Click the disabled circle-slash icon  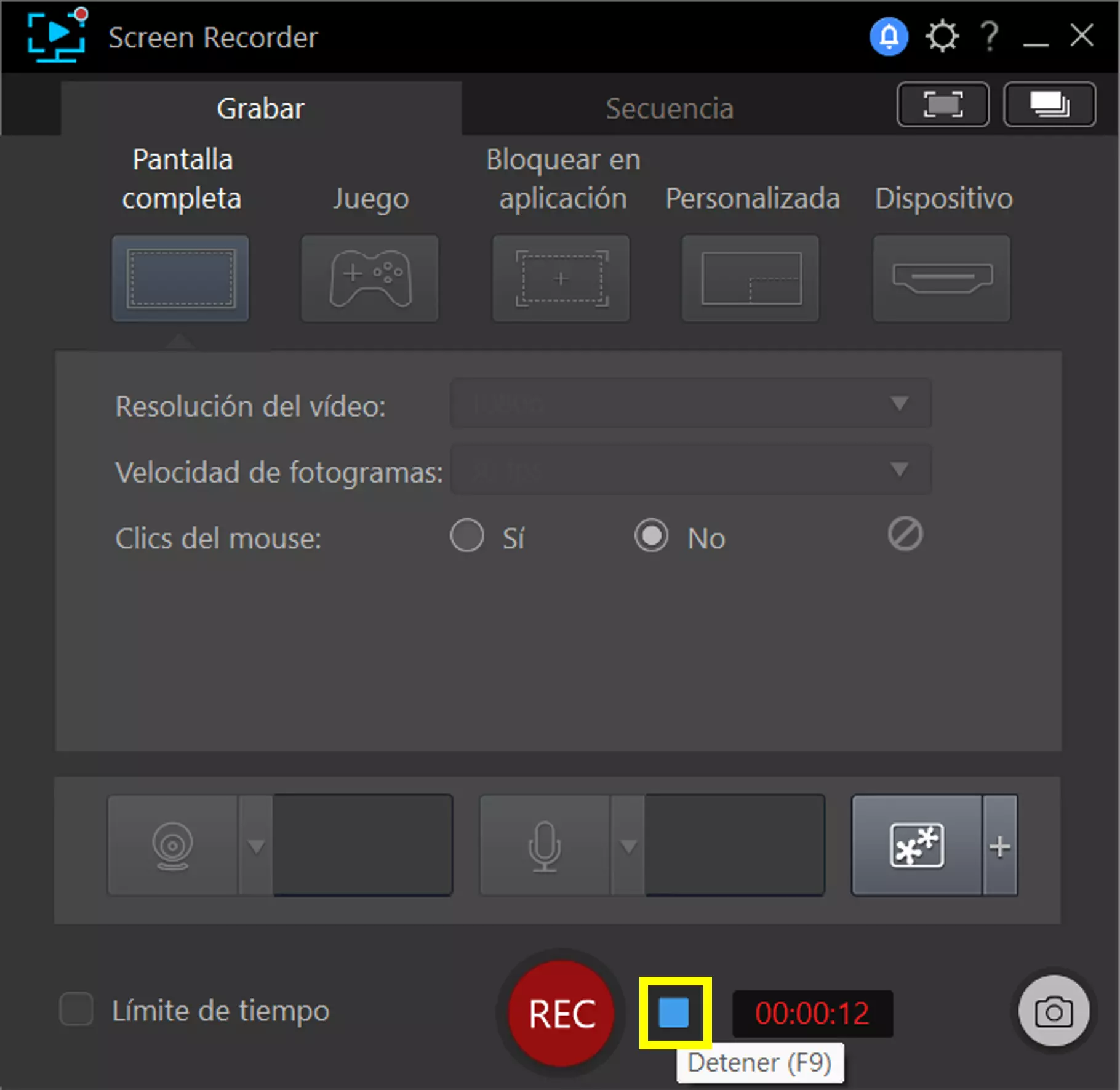pyautogui.click(x=905, y=534)
